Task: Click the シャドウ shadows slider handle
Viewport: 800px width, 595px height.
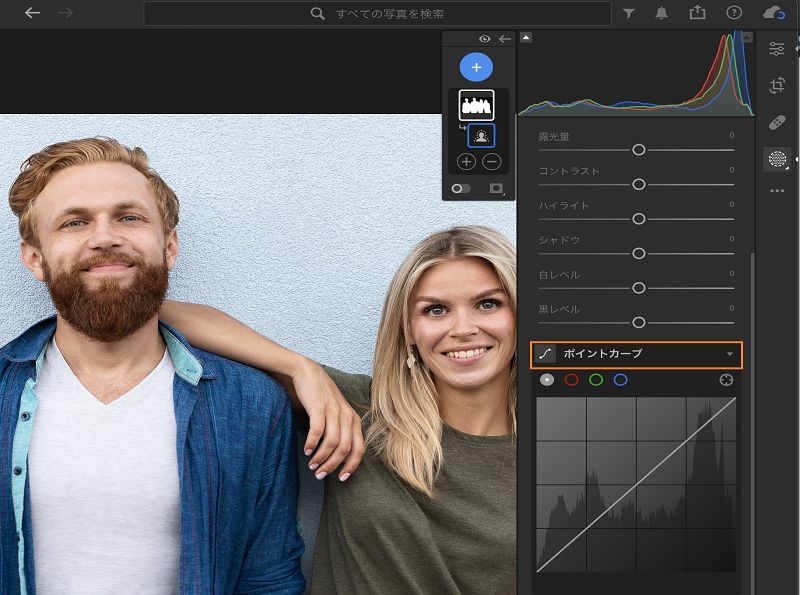Action: coord(638,254)
